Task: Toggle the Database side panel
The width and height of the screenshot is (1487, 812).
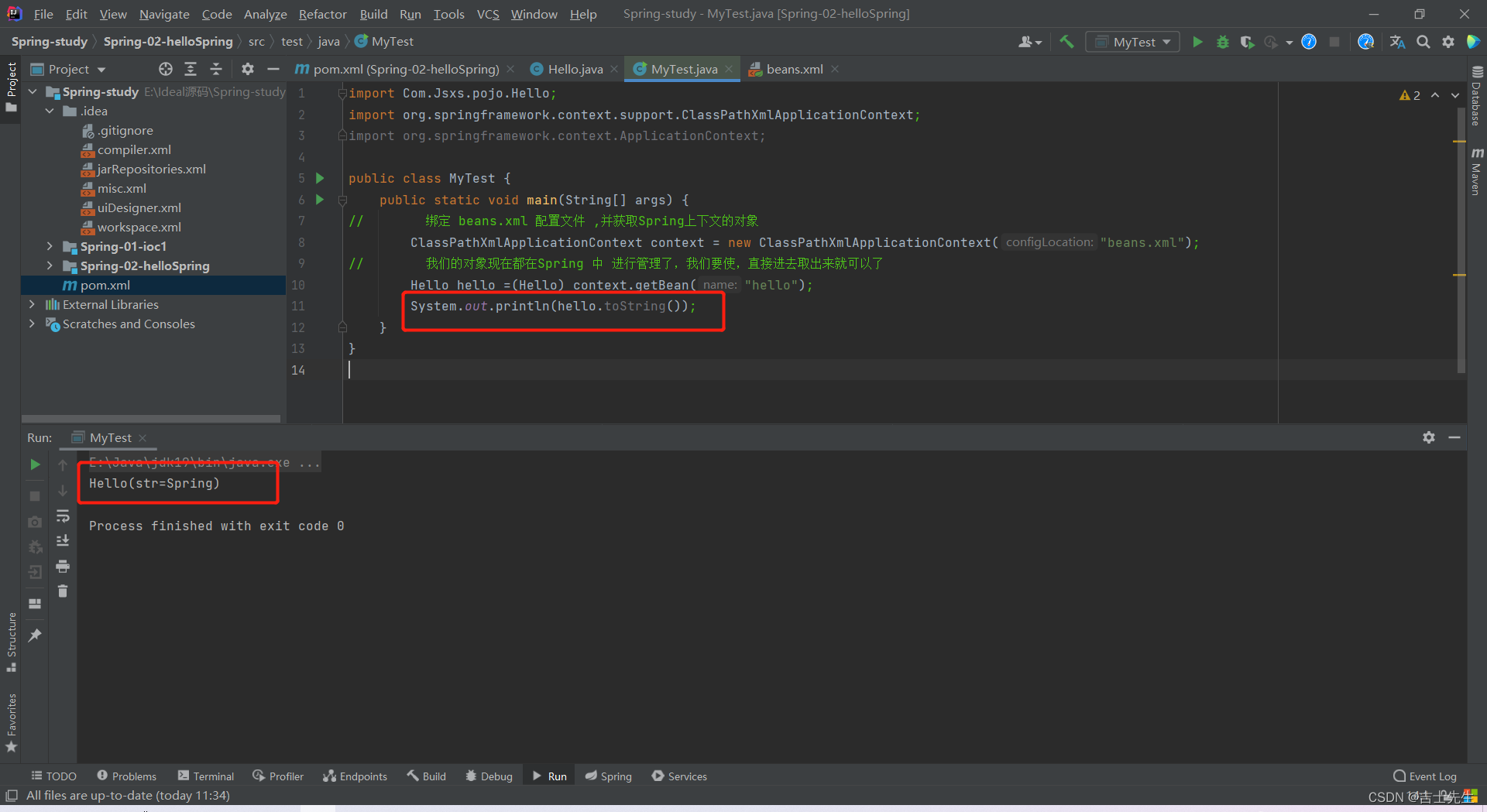Action: (1476, 95)
